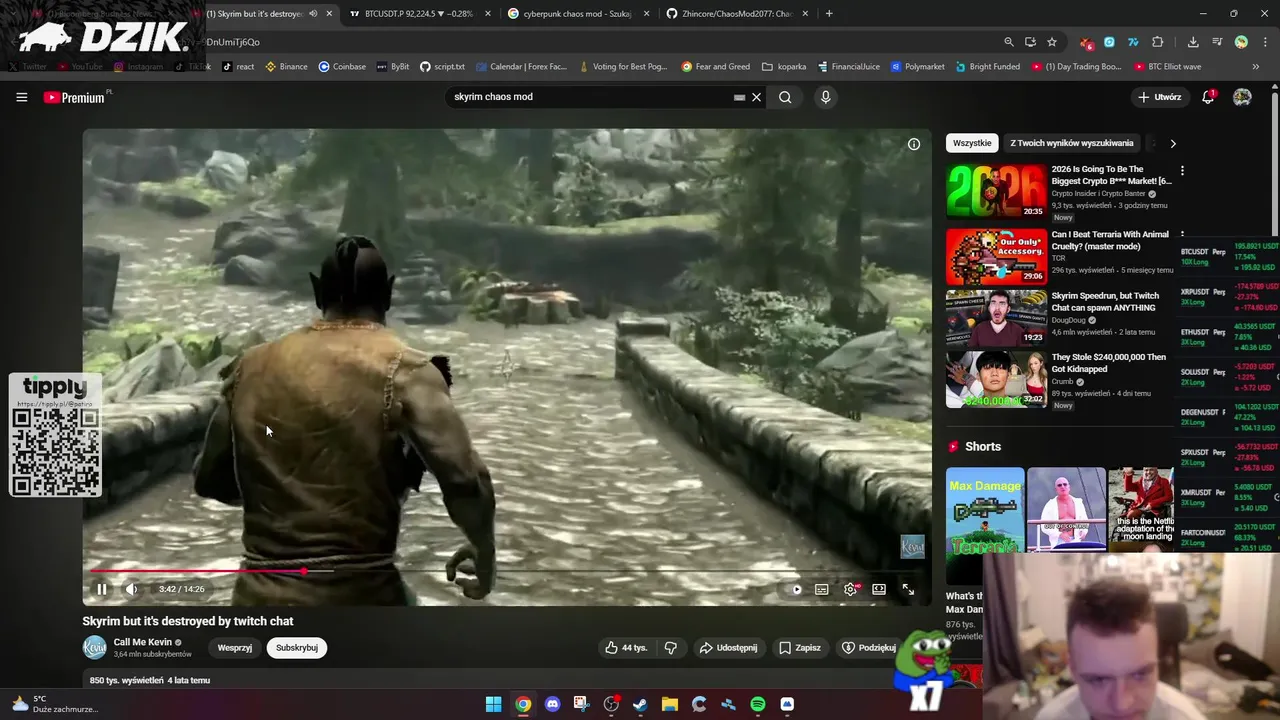Click Subskrybuj subscribe button
This screenshot has width=1280, height=720.
click(297, 648)
